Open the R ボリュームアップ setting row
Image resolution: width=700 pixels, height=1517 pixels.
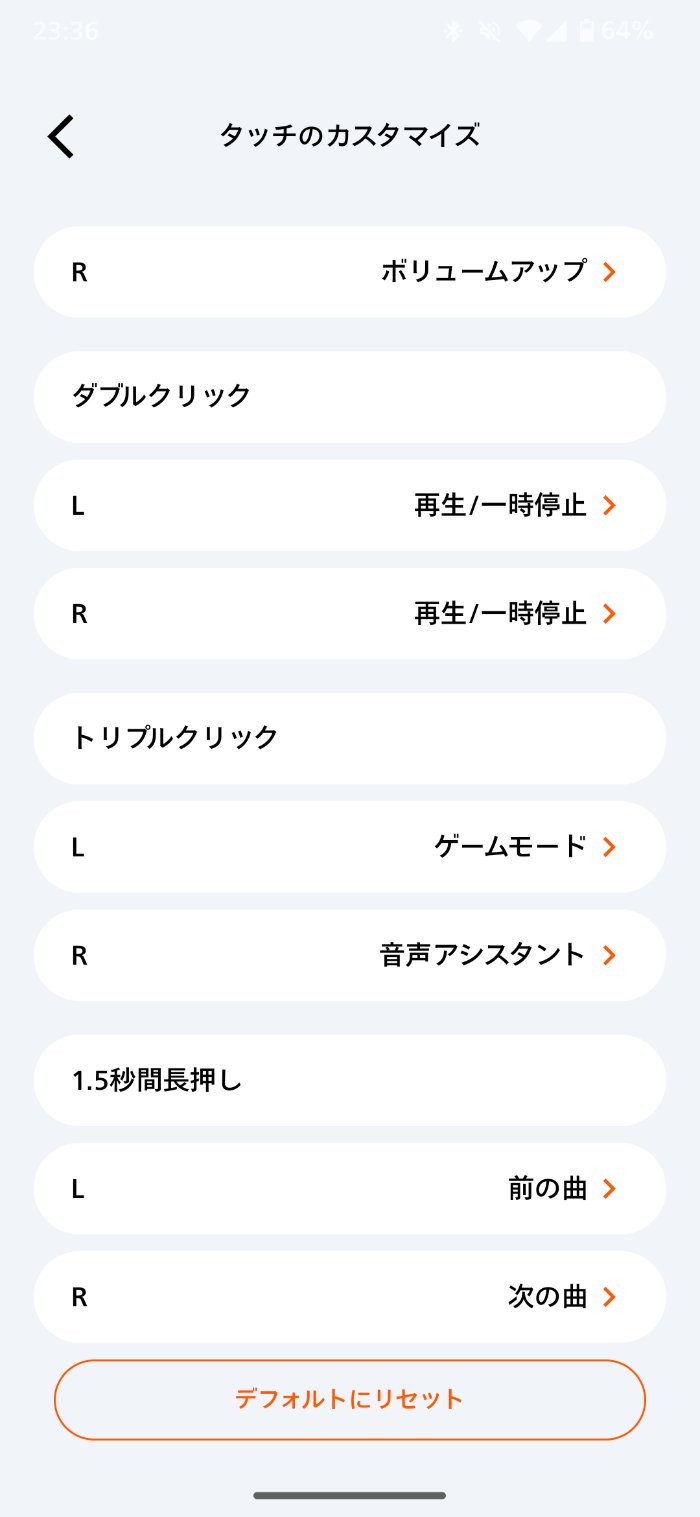pos(350,272)
